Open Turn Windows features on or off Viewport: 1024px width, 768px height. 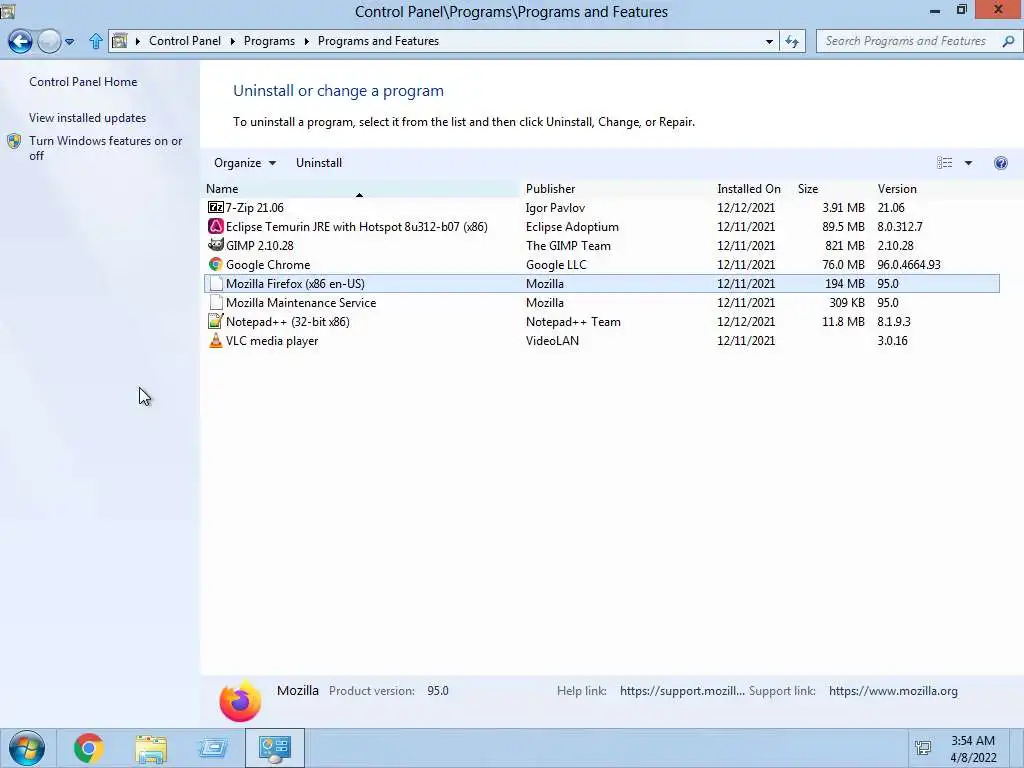click(x=106, y=148)
